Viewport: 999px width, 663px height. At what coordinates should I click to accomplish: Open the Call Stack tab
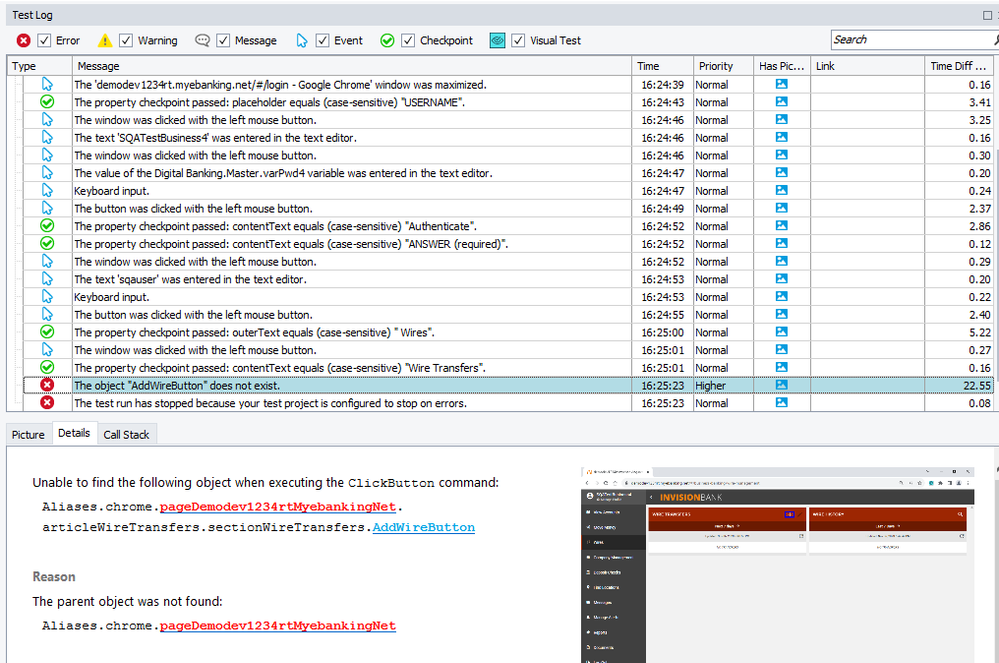[126, 434]
